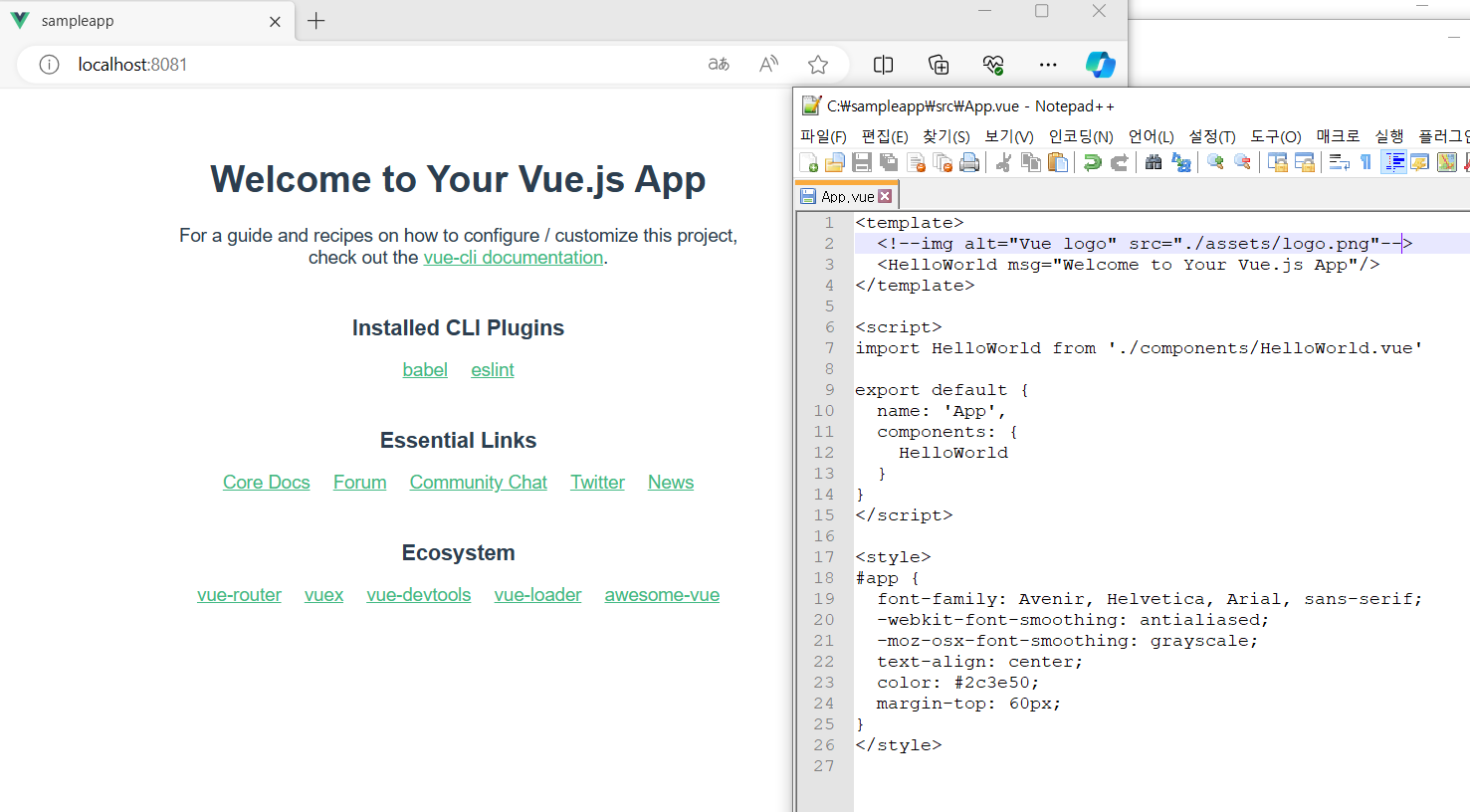The height and width of the screenshot is (812, 1470).
Task: Open the Browser Essentials heart icon
Action: coord(993,65)
